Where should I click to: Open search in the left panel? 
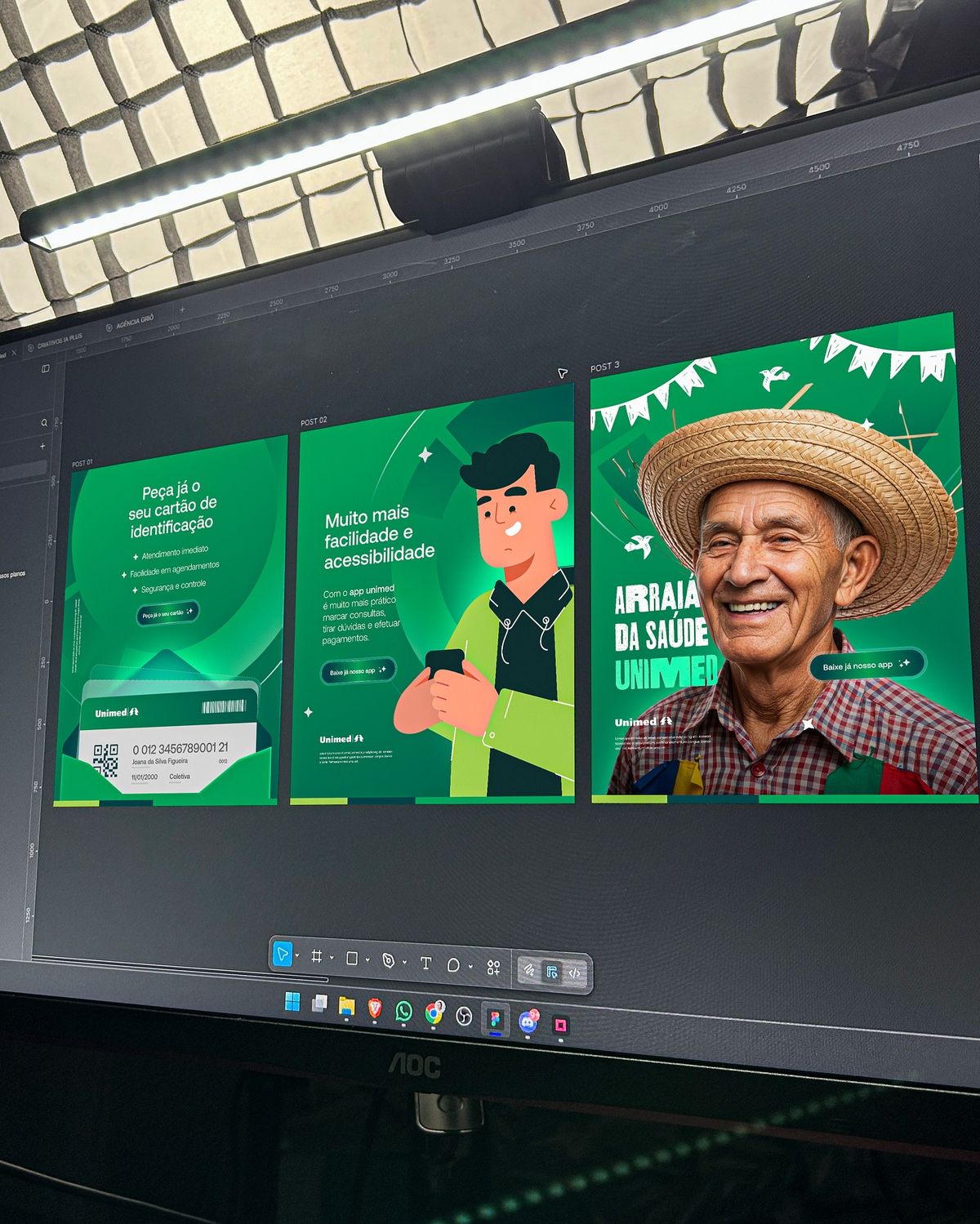coord(44,422)
